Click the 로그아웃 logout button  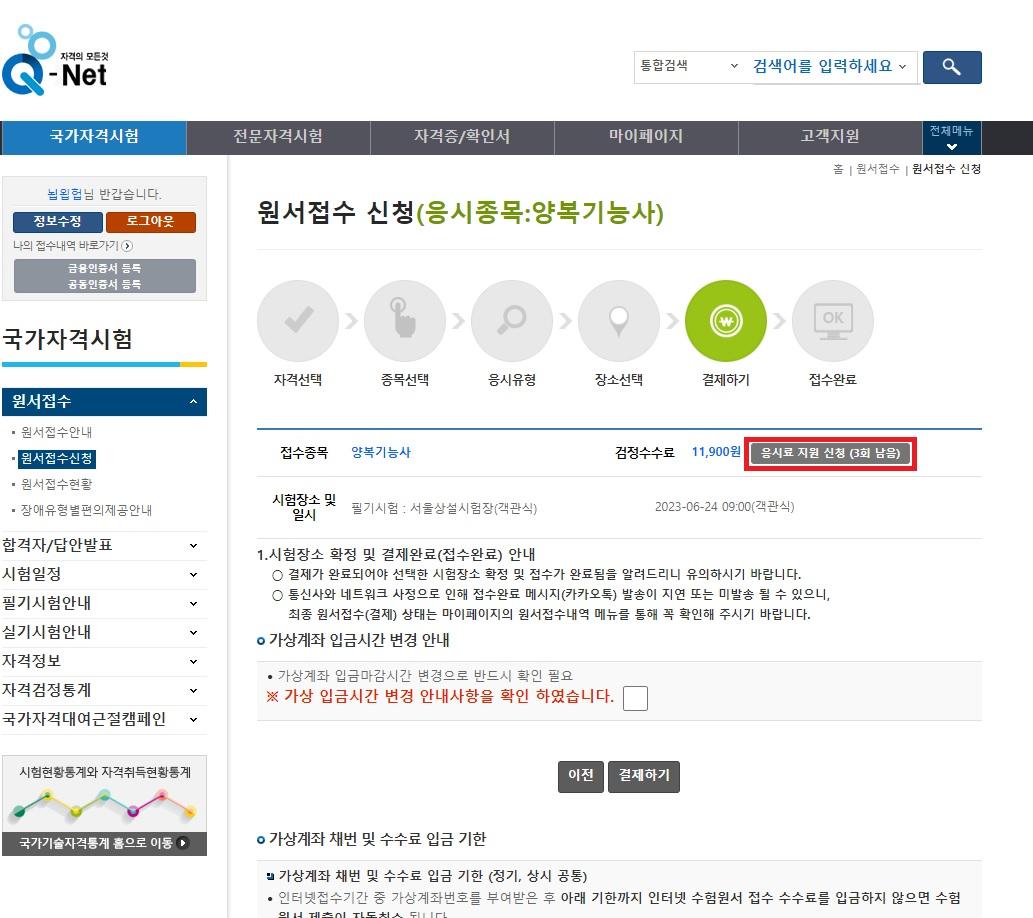click(151, 222)
